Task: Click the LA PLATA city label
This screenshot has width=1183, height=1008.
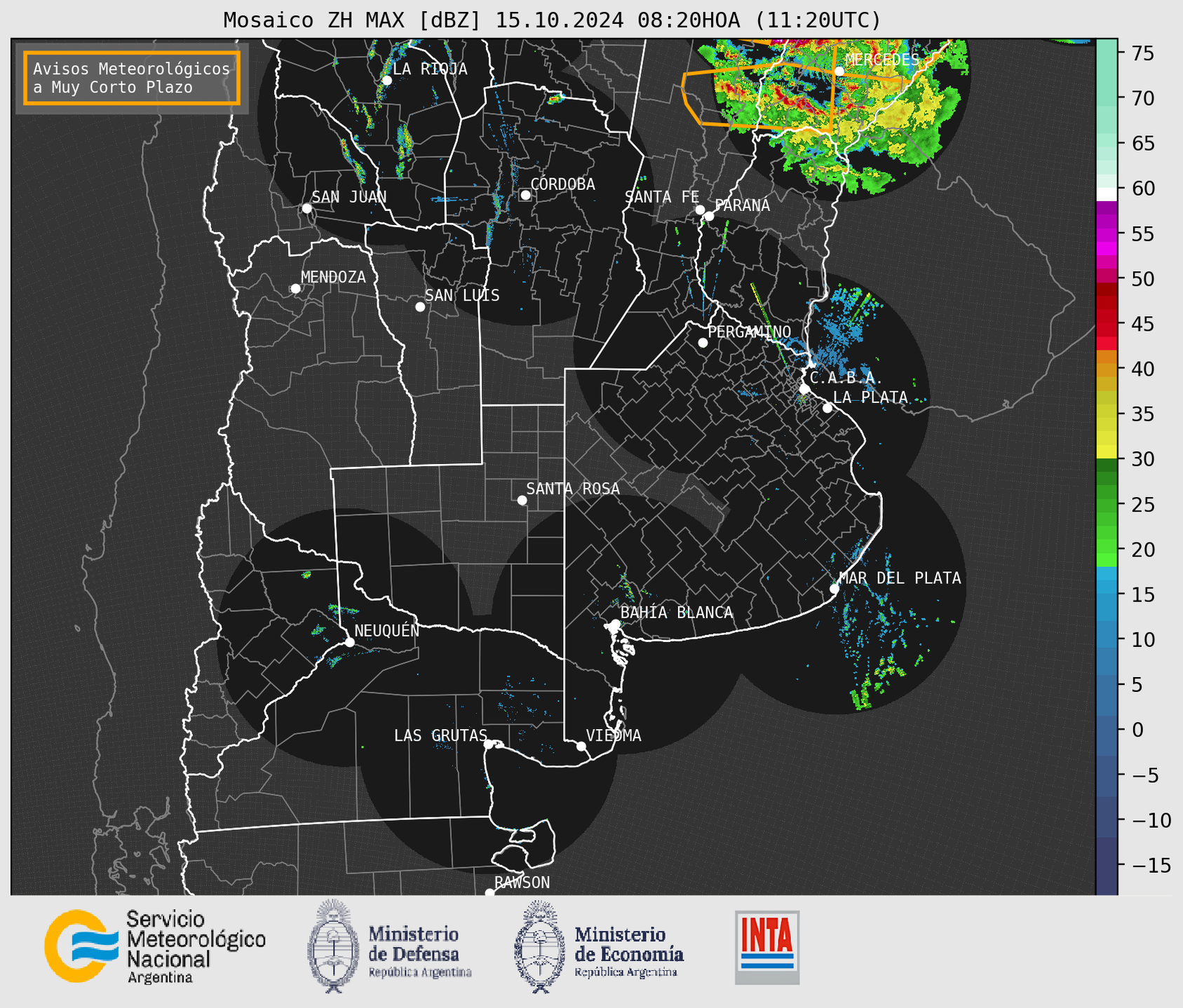Action: pos(870,397)
